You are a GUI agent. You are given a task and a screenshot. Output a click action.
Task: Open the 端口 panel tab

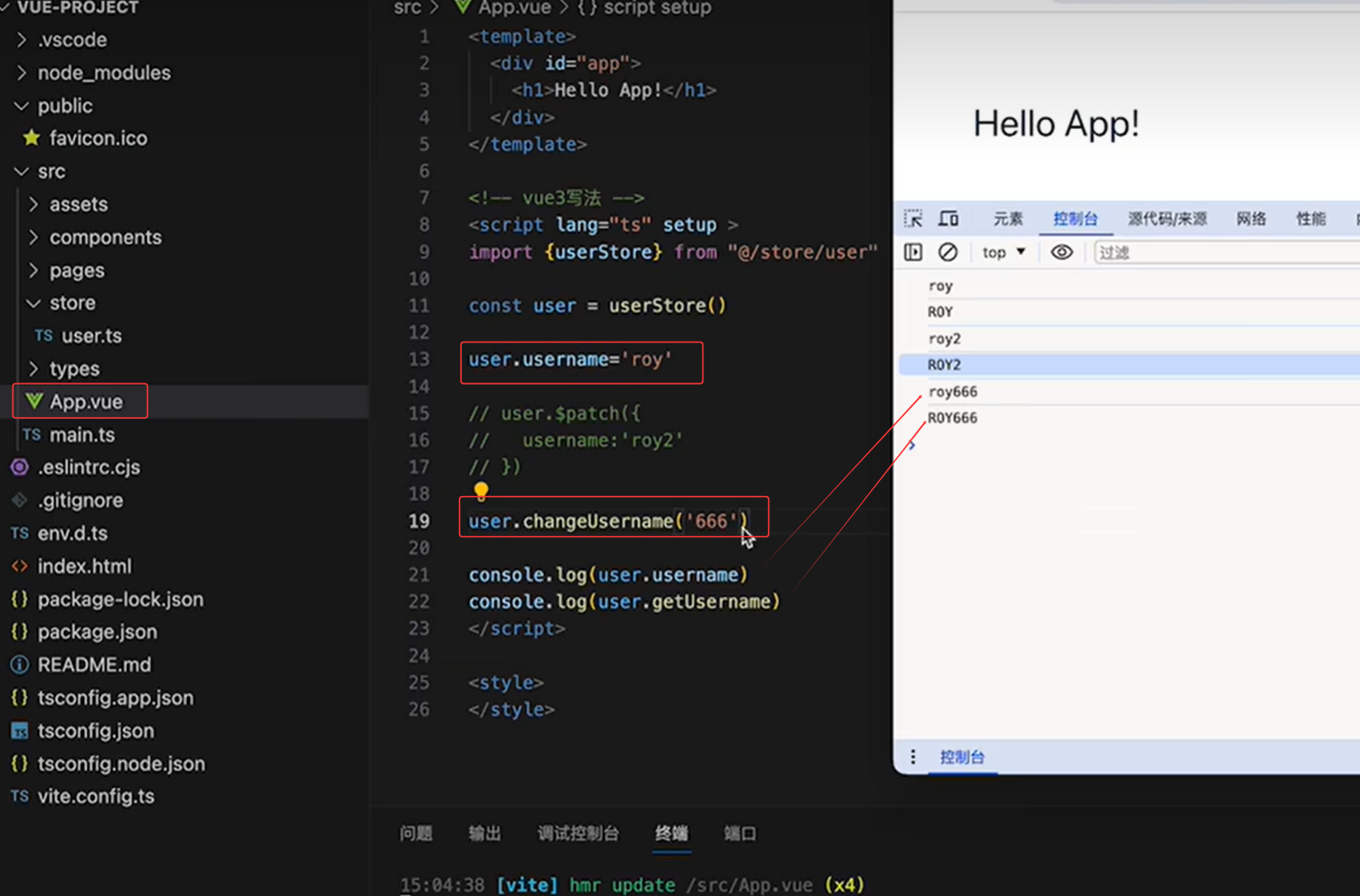[x=741, y=834]
